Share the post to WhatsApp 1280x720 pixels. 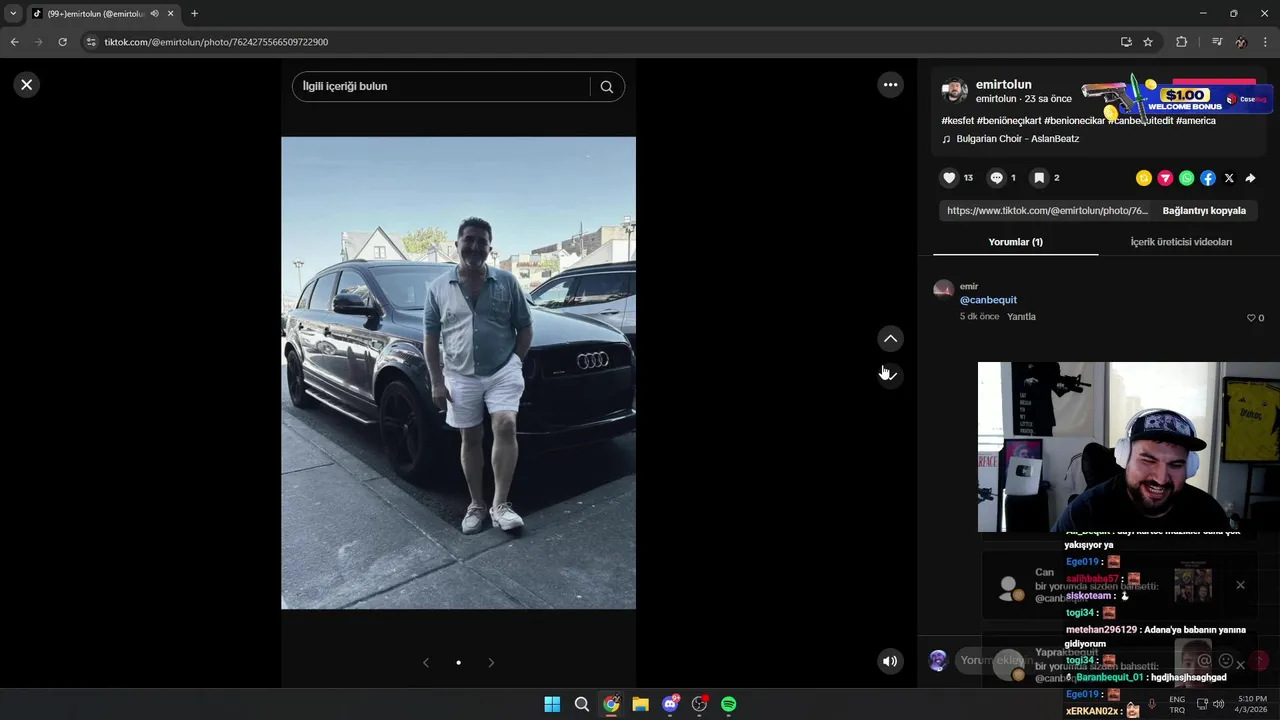tap(1186, 178)
